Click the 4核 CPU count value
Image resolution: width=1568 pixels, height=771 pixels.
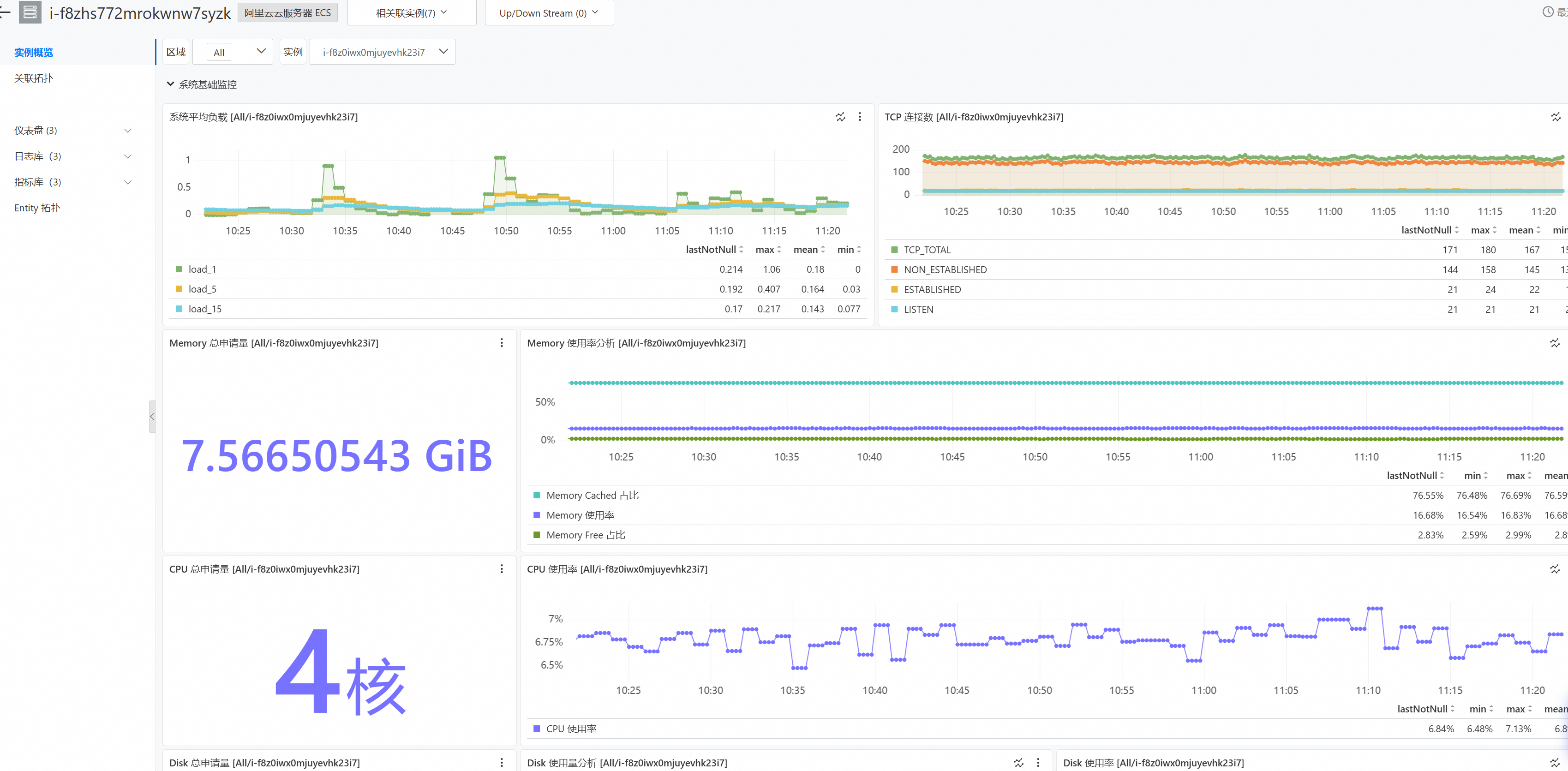(340, 672)
